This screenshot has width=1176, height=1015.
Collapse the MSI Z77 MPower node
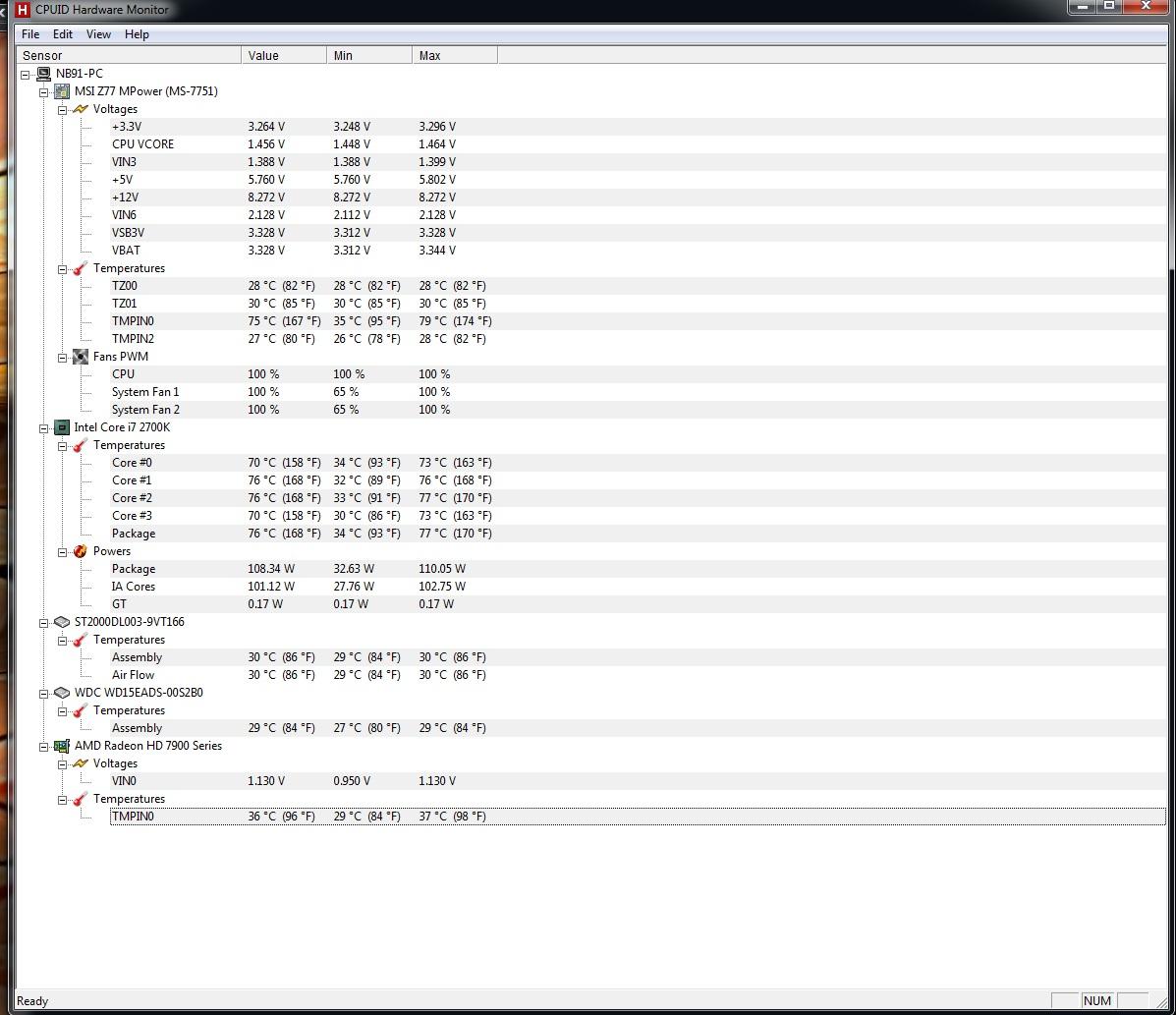point(44,92)
